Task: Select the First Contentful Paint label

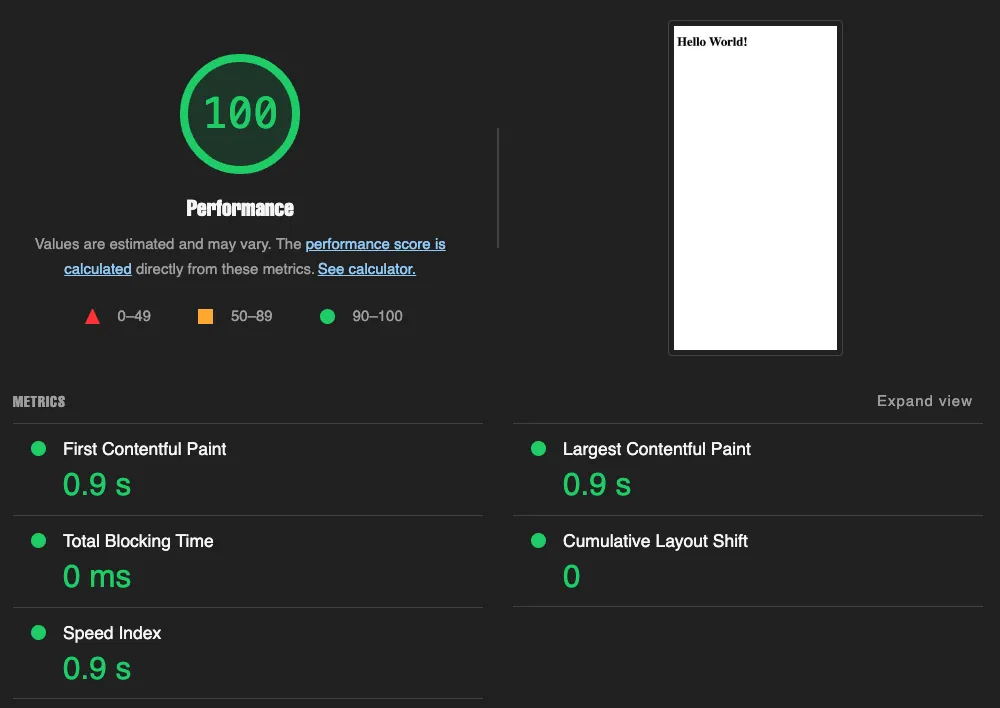Action: [x=145, y=449]
